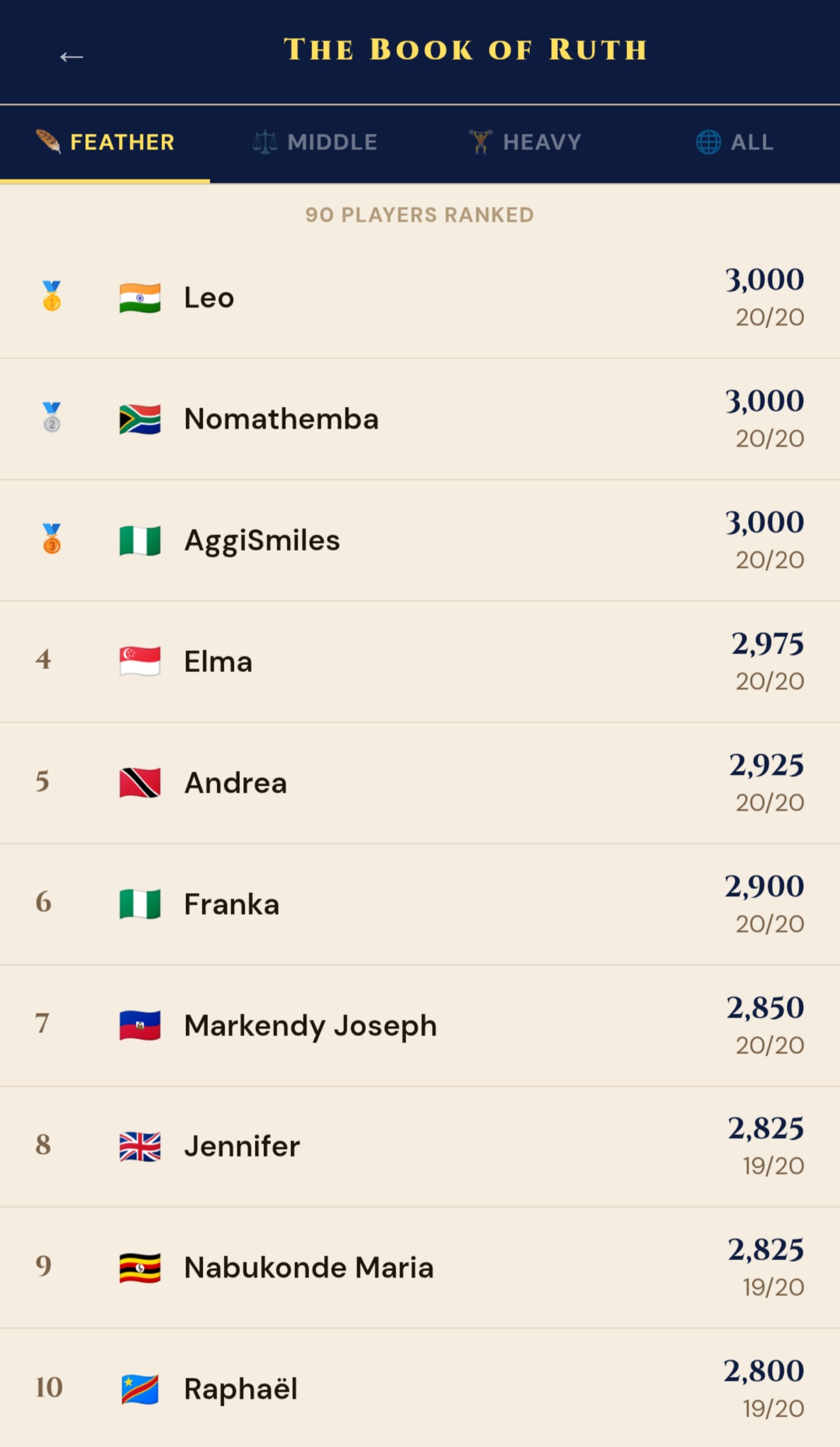This screenshot has height=1447, width=840.
Task: Tap the Singapore flag beside Elma
Action: pos(140,662)
